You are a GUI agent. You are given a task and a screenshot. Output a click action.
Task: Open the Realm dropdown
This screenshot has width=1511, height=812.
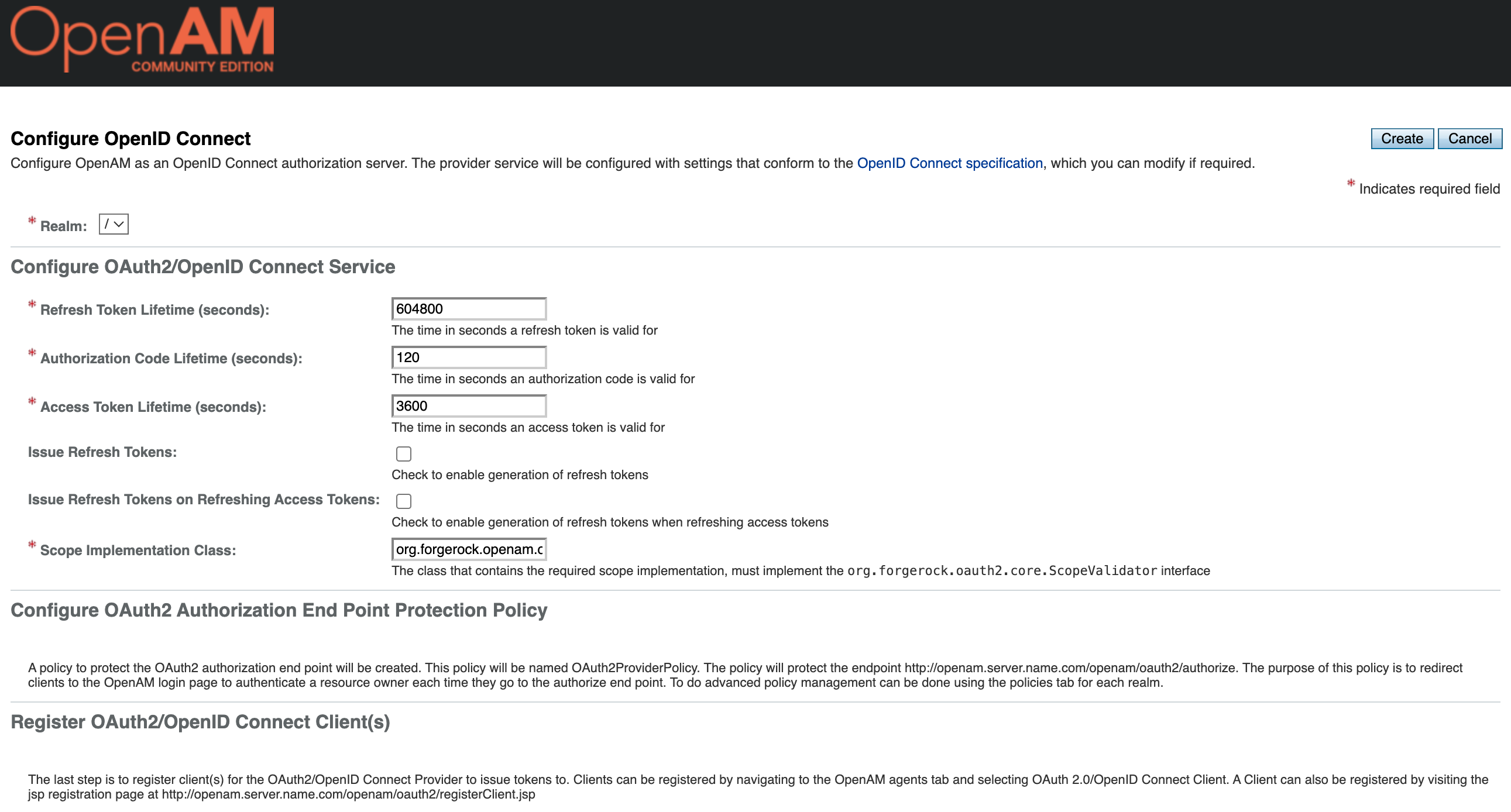click(114, 224)
